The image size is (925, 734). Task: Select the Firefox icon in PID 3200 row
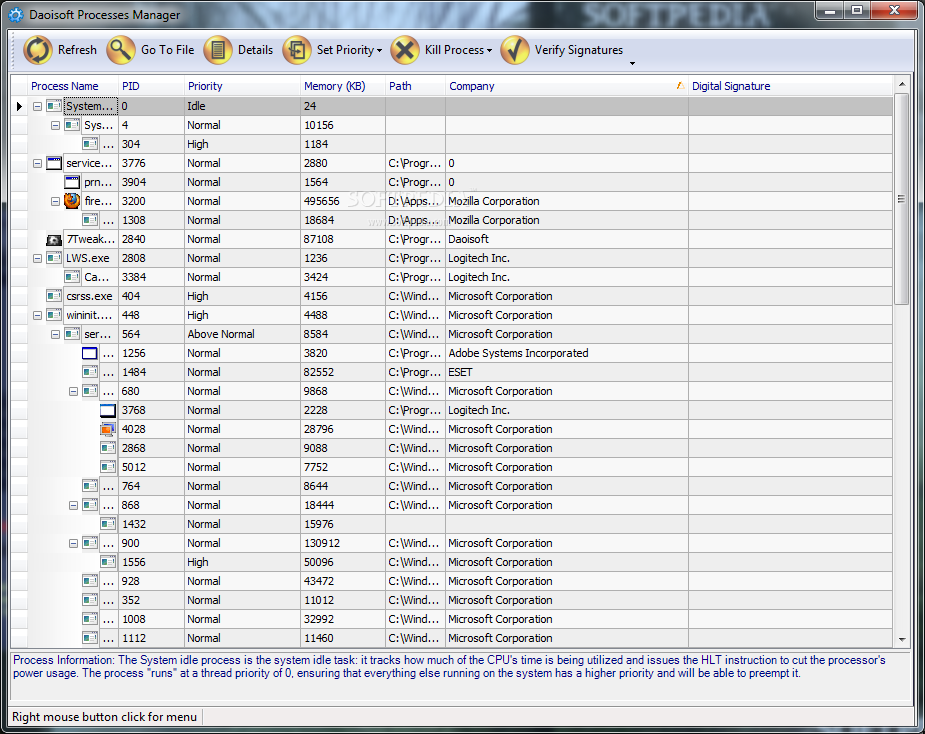click(x=72, y=201)
